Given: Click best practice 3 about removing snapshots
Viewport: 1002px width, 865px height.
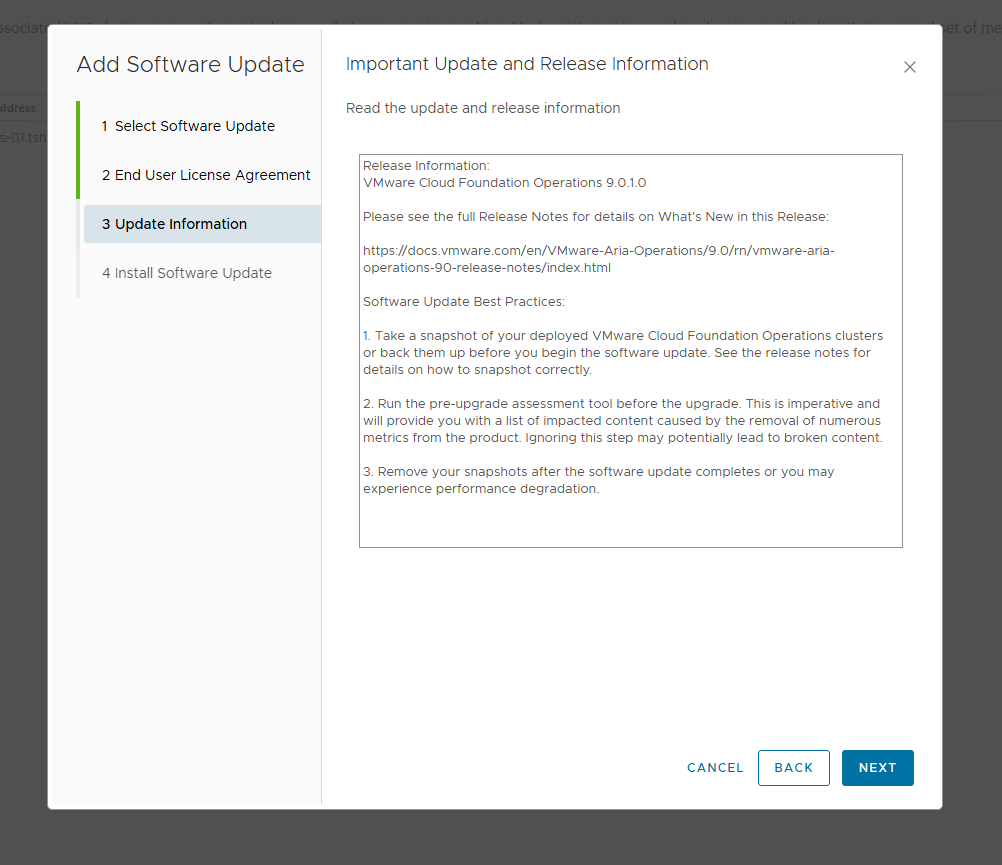Looking at the screenshot, I should (598, 480).
